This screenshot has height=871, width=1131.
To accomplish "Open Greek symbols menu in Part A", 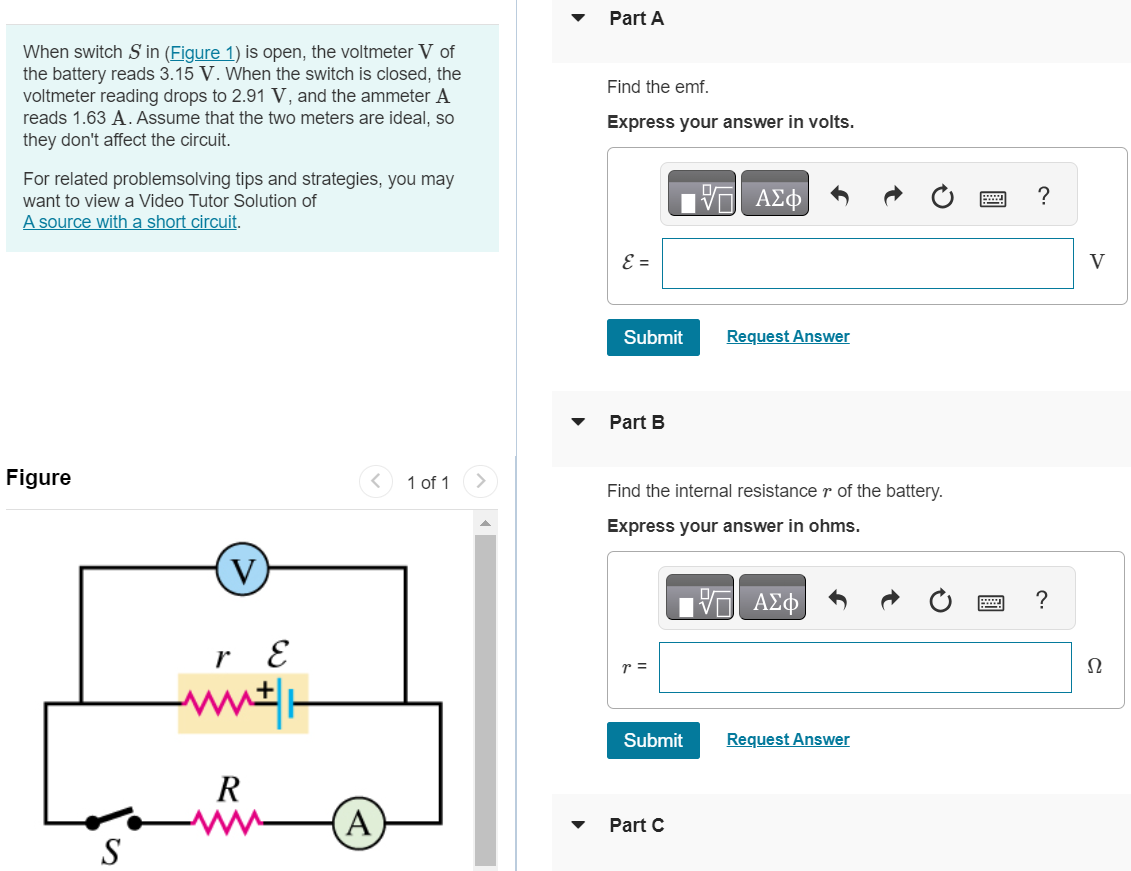I will [x=775, y=193].
